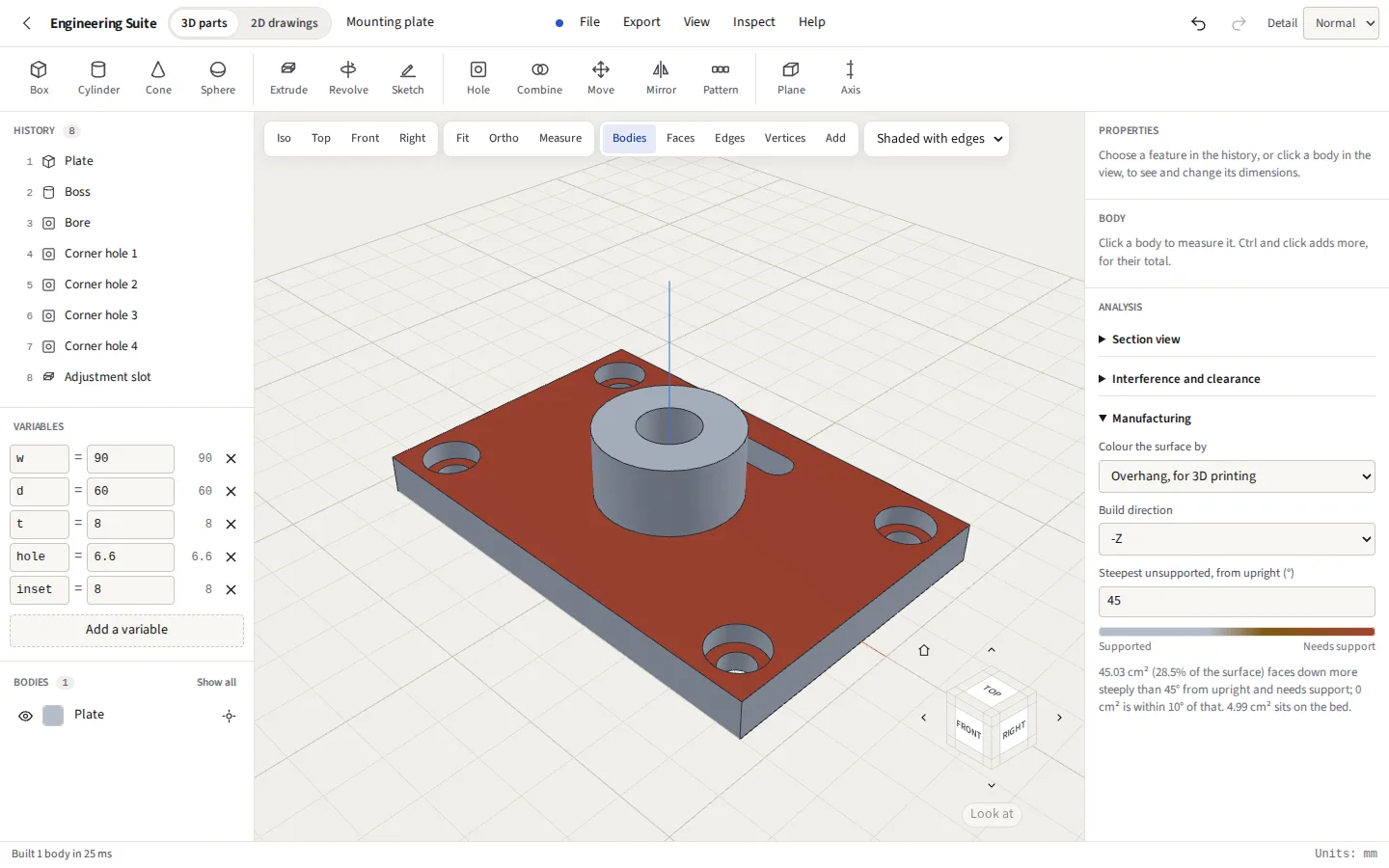Choose the Hole tool
This screenshot has height=868, width=1389.
tap(478, 78)
